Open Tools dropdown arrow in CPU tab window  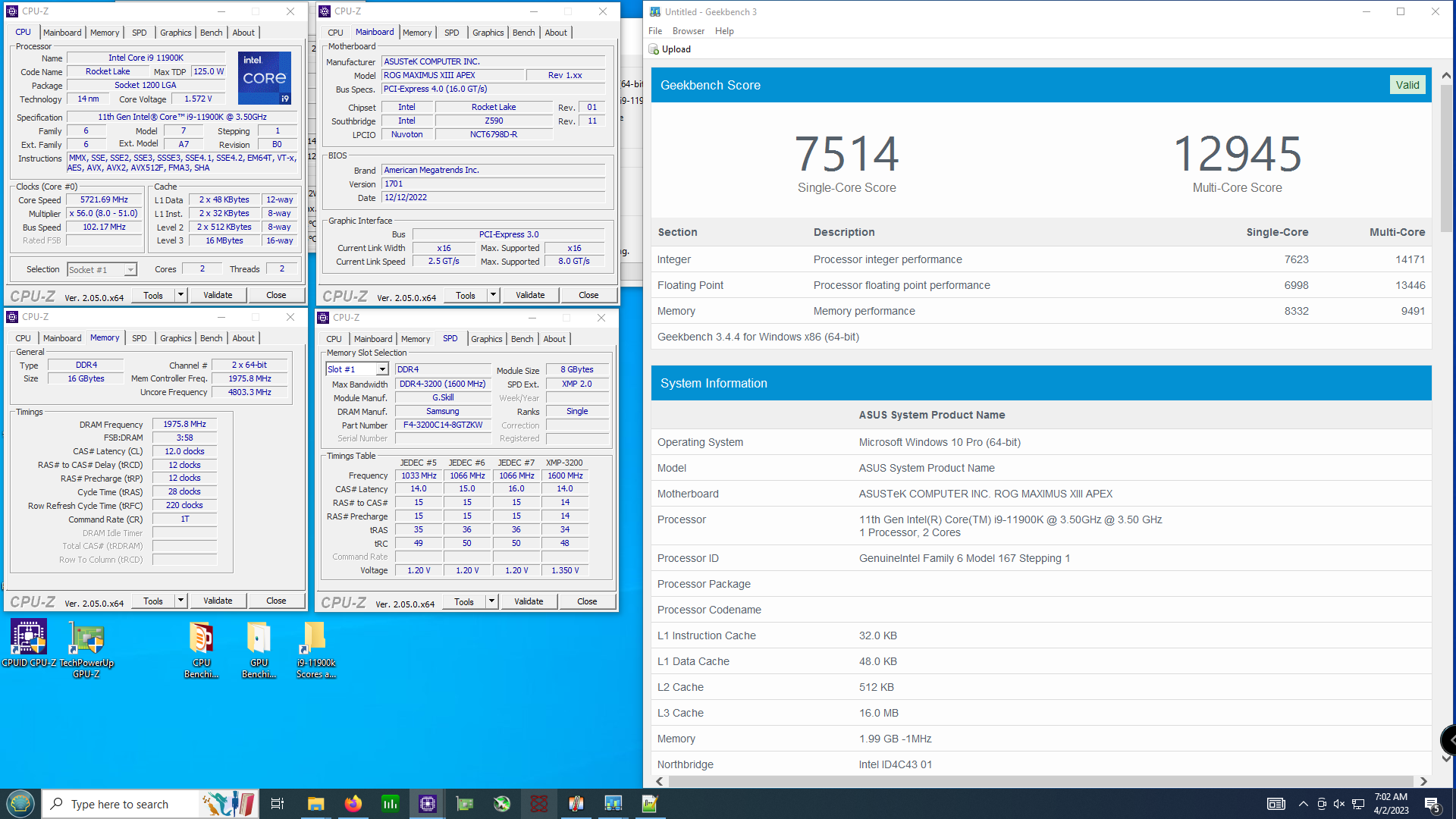180,295
